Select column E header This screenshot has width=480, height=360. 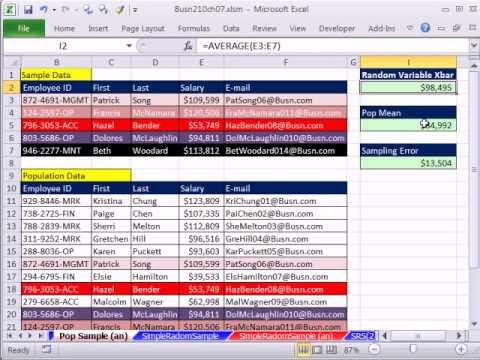tap(201, 62)
